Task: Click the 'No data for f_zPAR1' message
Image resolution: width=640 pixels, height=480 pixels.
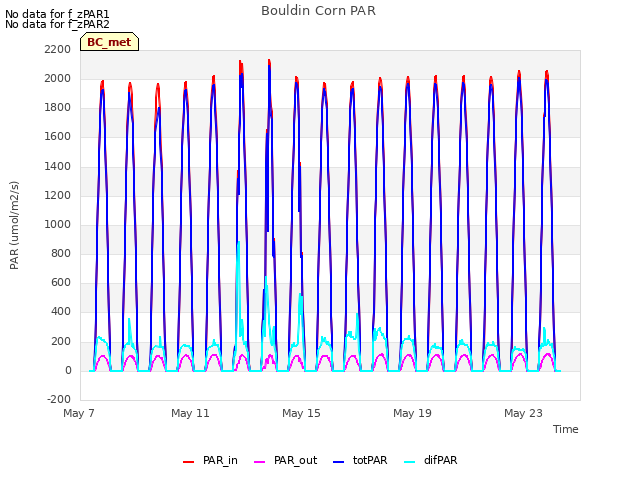Action: [x=57, y=14]
